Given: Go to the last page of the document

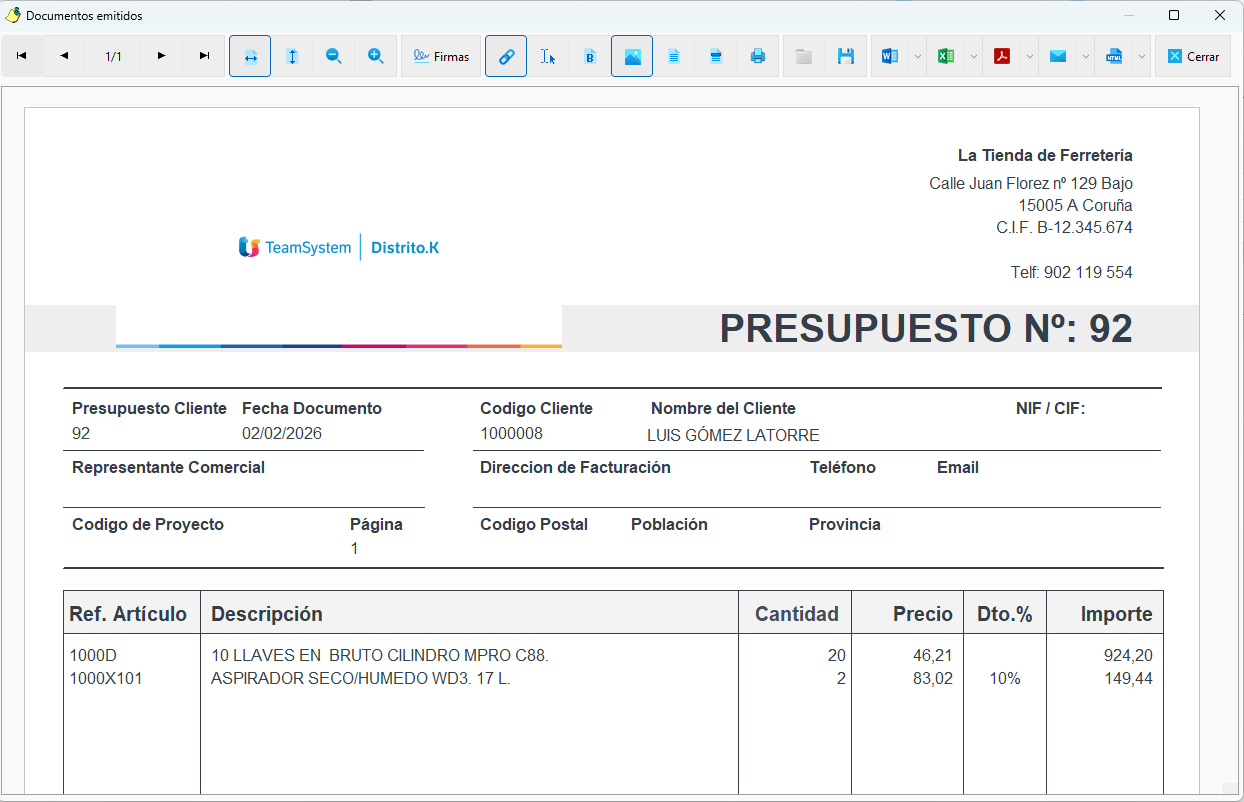Looking at the screenshot, I should pyautogui.click(x=204, y=56).
